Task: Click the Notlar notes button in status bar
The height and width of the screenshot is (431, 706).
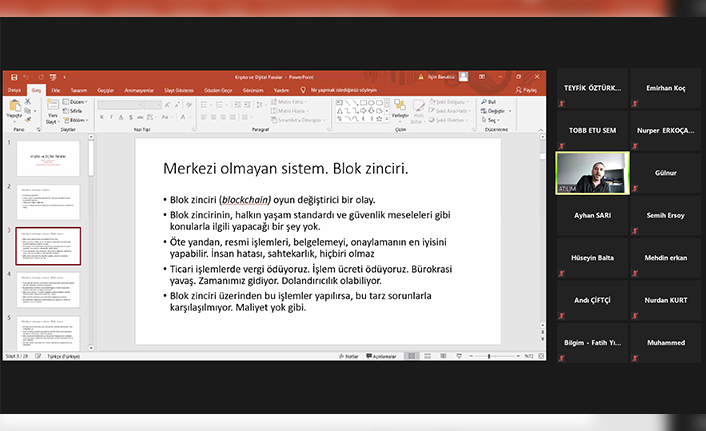Action: [349, 356]
